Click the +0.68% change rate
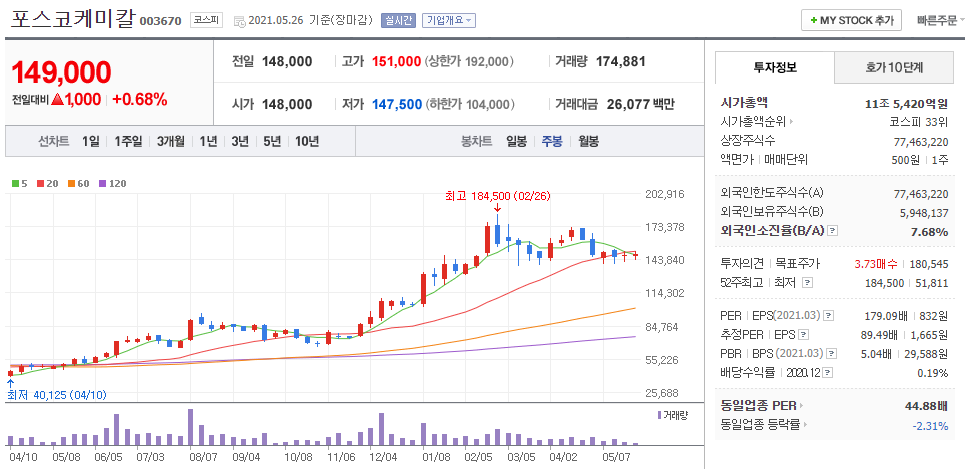Viewport: 971px width, 469px height. coord(139,99)
